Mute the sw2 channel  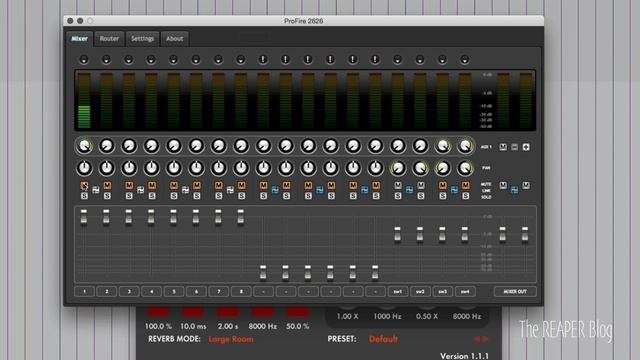[421, 186]
